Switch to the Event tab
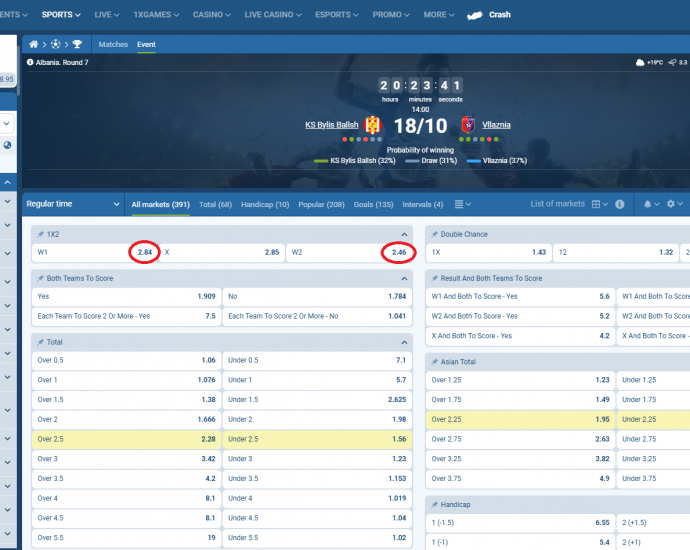The height and width of the screenshot is (550, 690). point(146,44)
